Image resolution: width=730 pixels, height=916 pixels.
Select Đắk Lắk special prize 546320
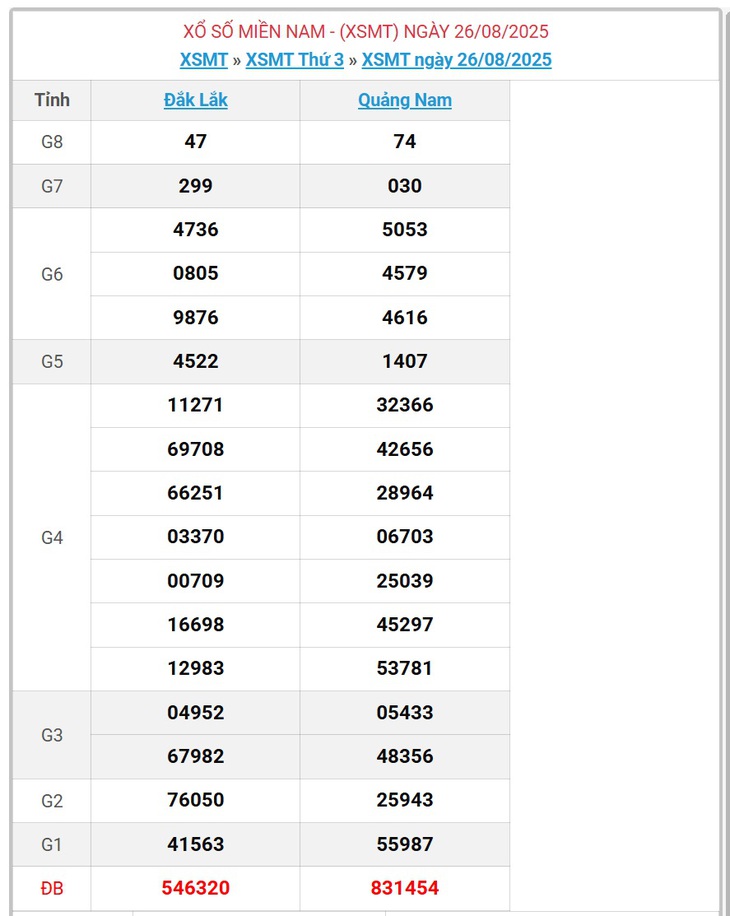click(x=196, y=888)
